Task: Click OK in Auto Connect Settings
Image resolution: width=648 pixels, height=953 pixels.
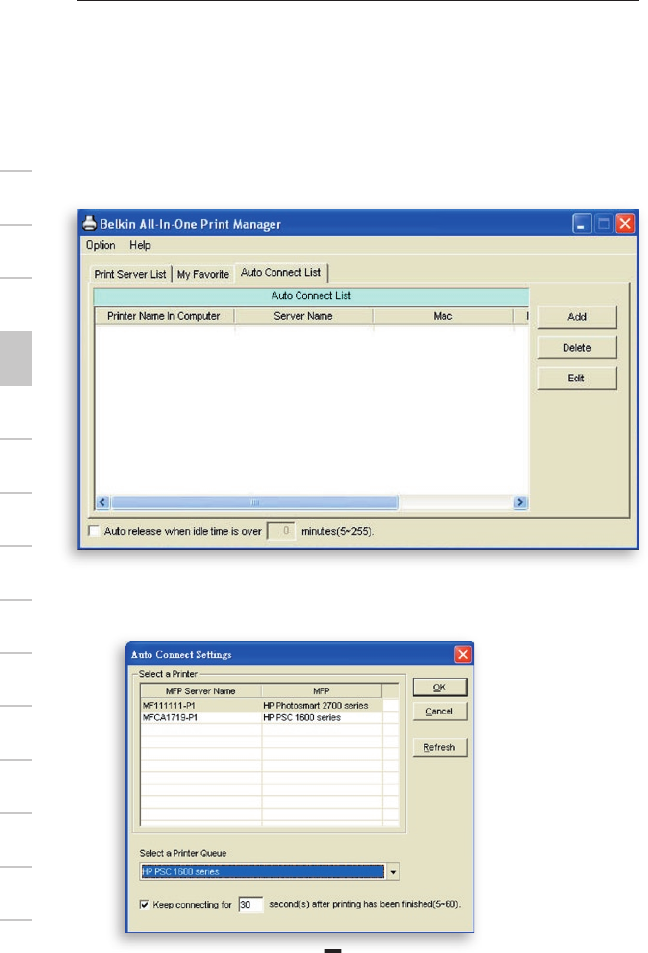Action: (x=439, y=687)
